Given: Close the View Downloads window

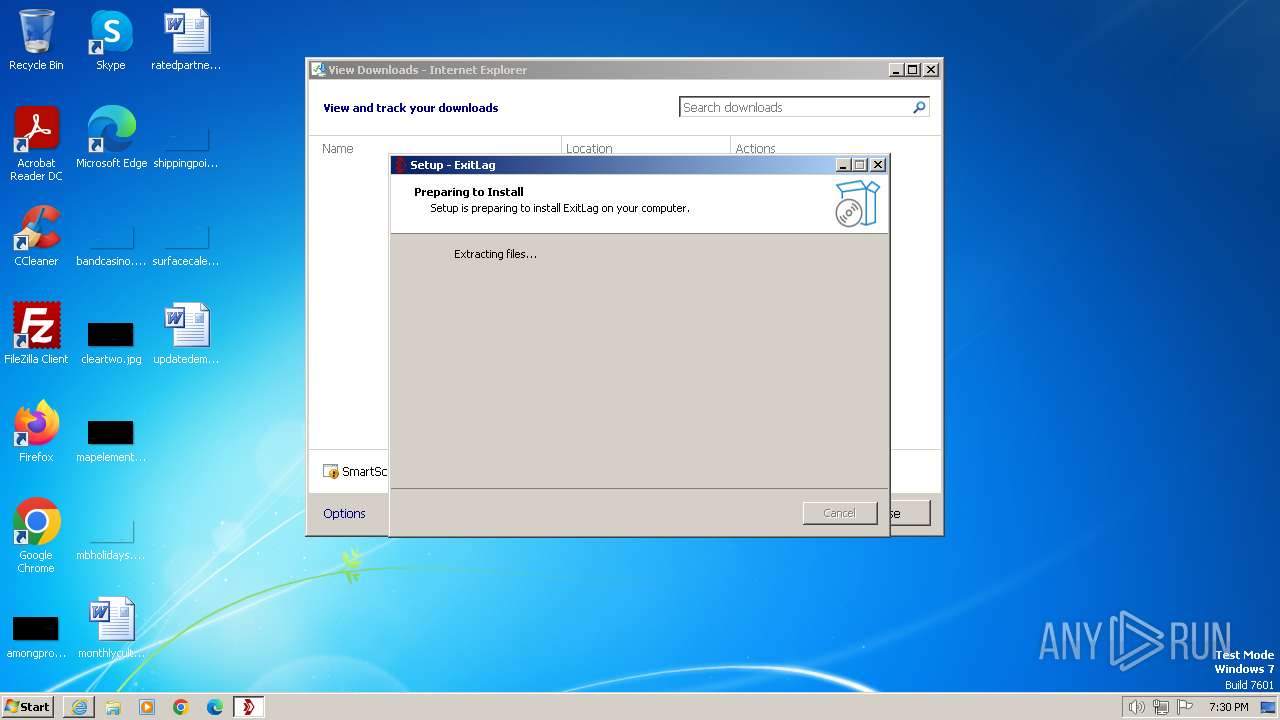Looking at the screenshot, I should click(930, 70).
